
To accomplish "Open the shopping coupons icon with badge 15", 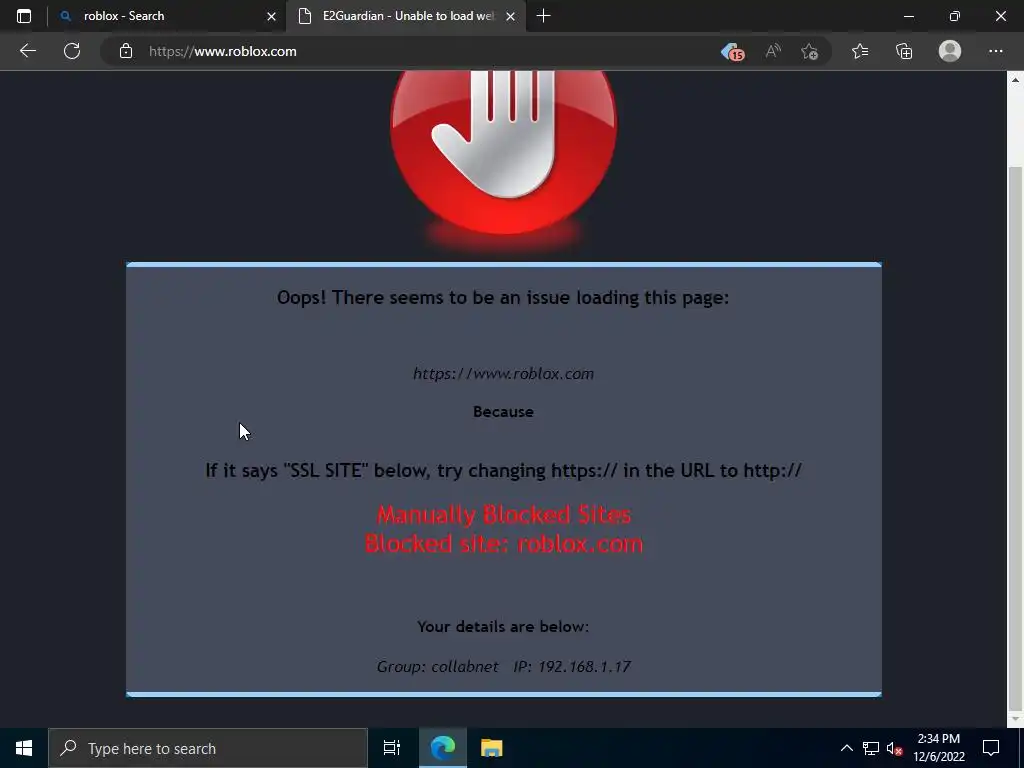I will (x=733, y=52).
